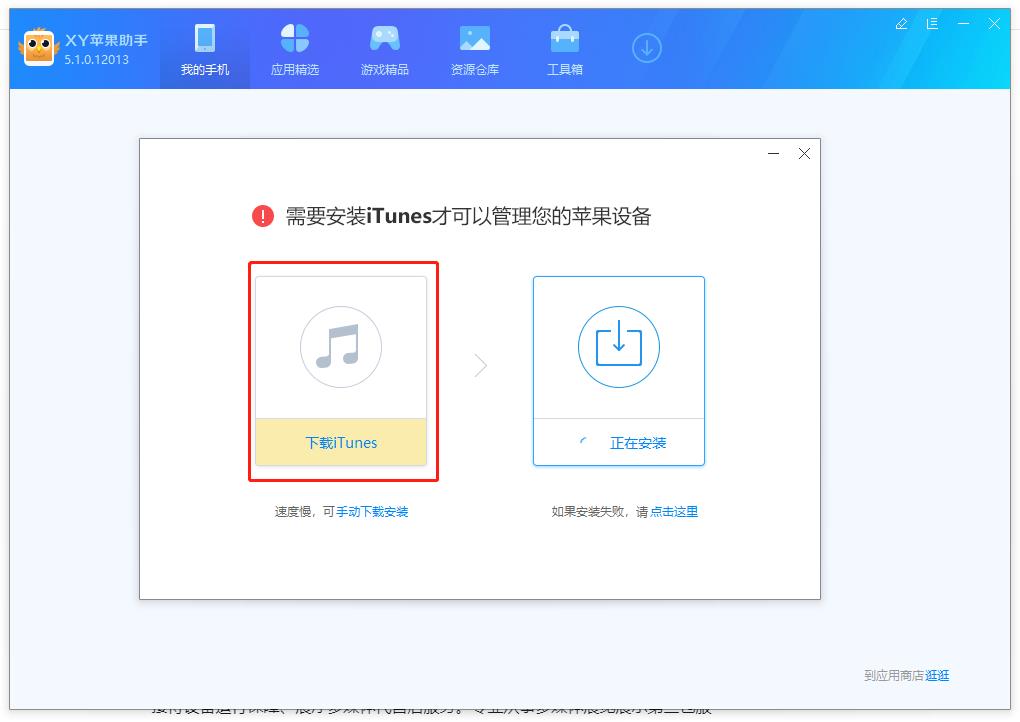Close the XY苹果助手 main window
Screen dimensions: 1020x722
coord(995,24)
